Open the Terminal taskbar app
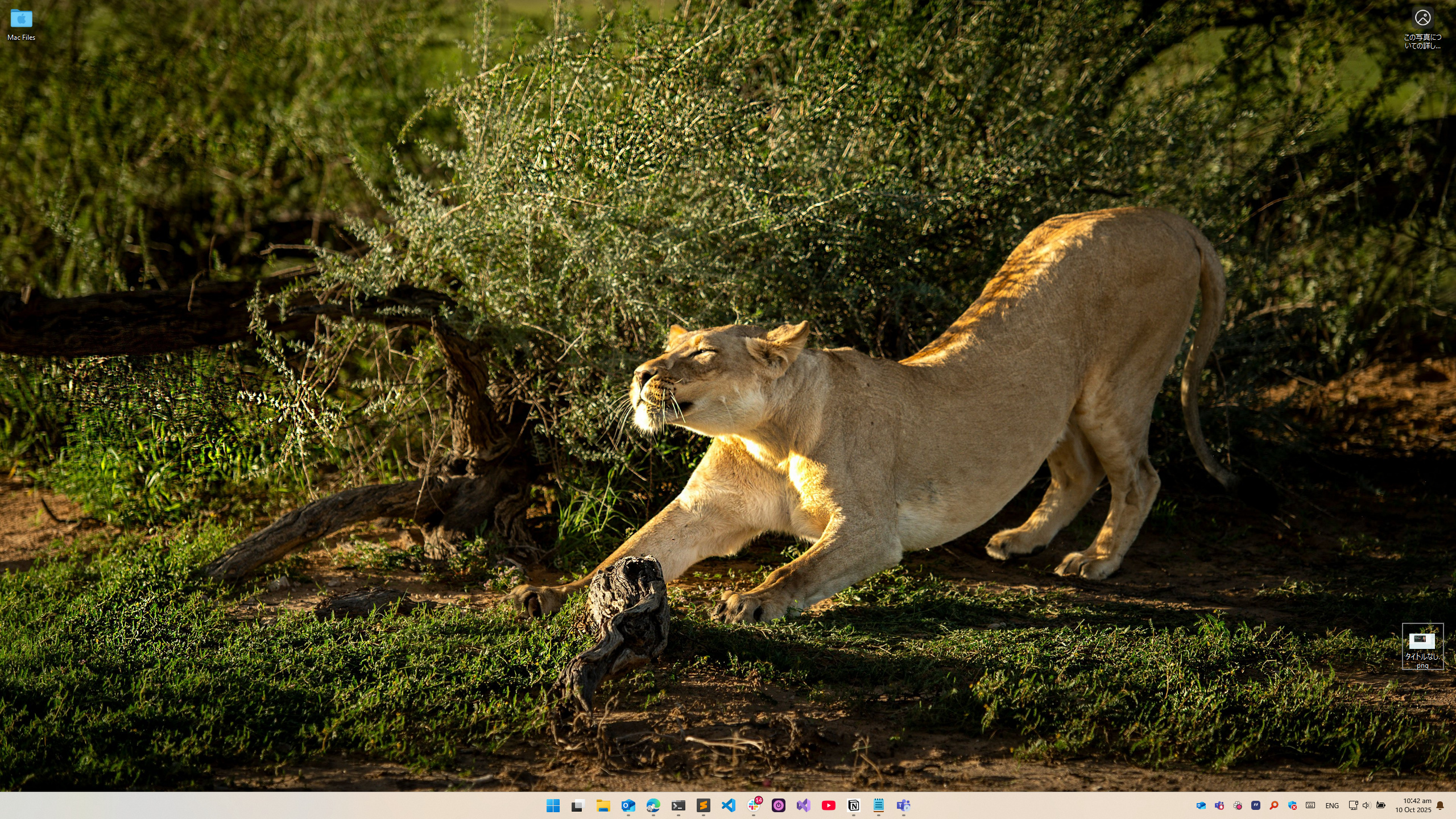 (678, 805)
